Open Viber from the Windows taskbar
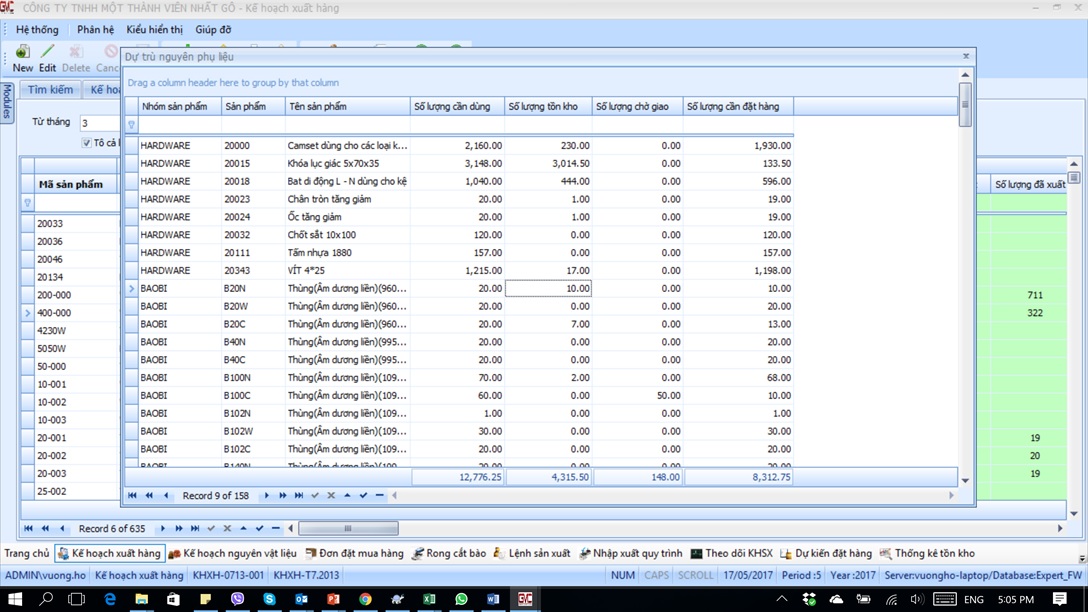This screenshot has width=1088, height=612. coord(237,599)
